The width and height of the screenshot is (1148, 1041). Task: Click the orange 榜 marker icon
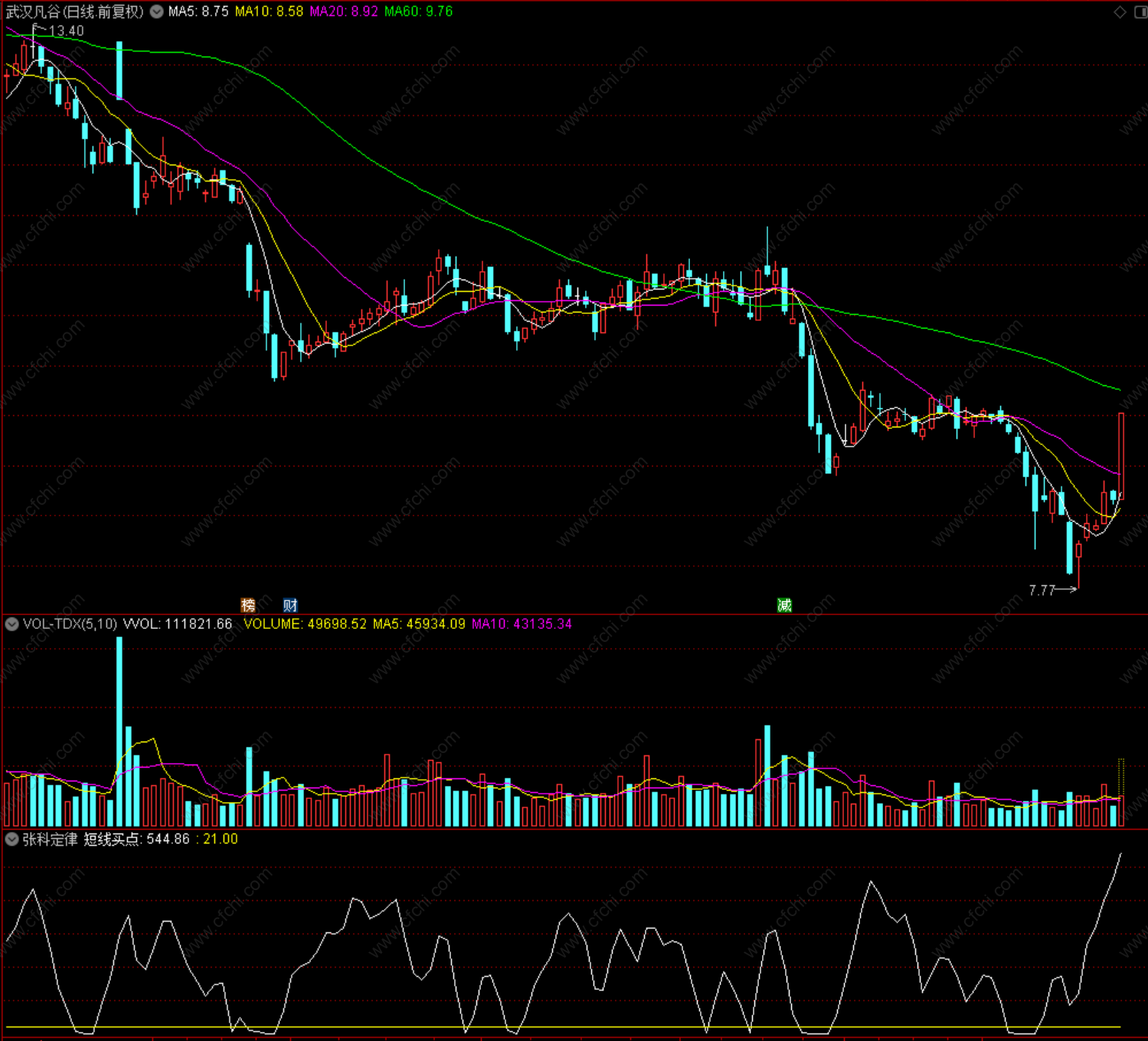point(248,605)
